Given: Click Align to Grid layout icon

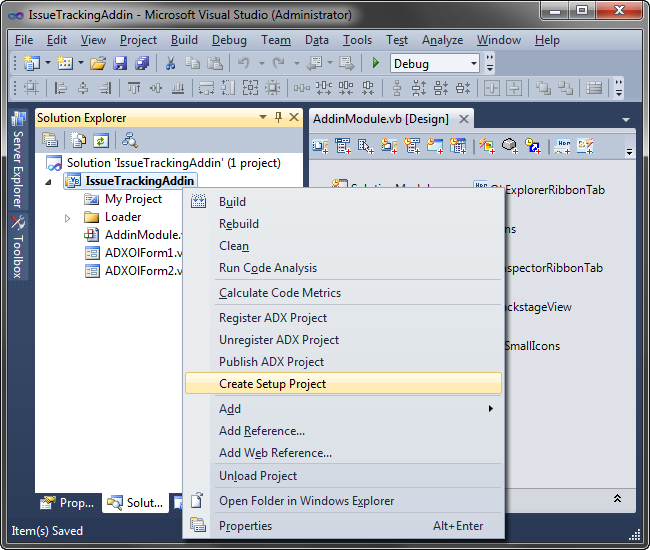Looking at the screenshot, I should pos(31,88).
